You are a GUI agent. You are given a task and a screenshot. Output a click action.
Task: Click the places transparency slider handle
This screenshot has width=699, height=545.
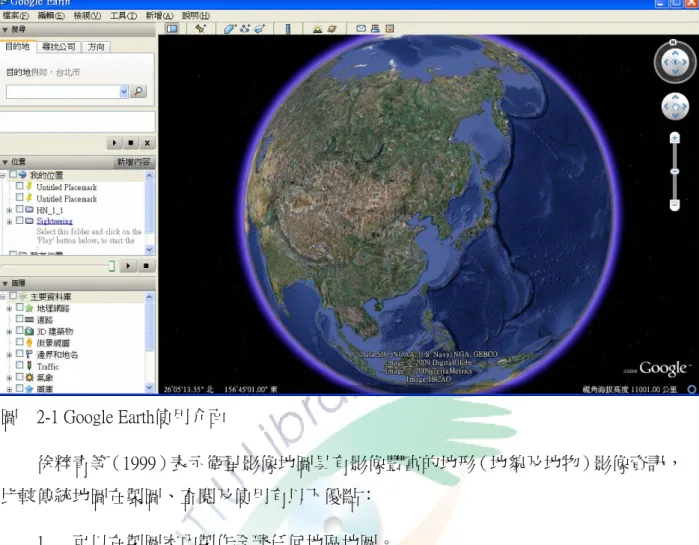[111, 266]
